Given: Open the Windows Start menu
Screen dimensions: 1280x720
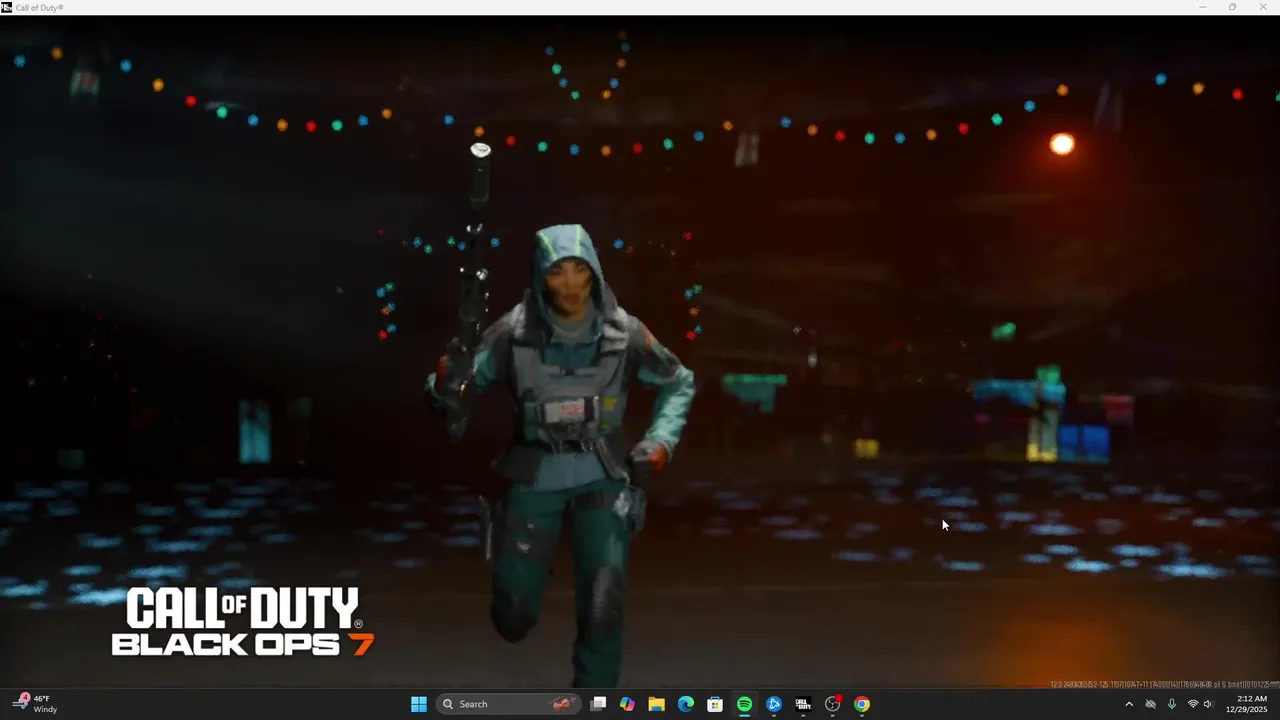Looking at the screenshot, I should tap(419, 704).
